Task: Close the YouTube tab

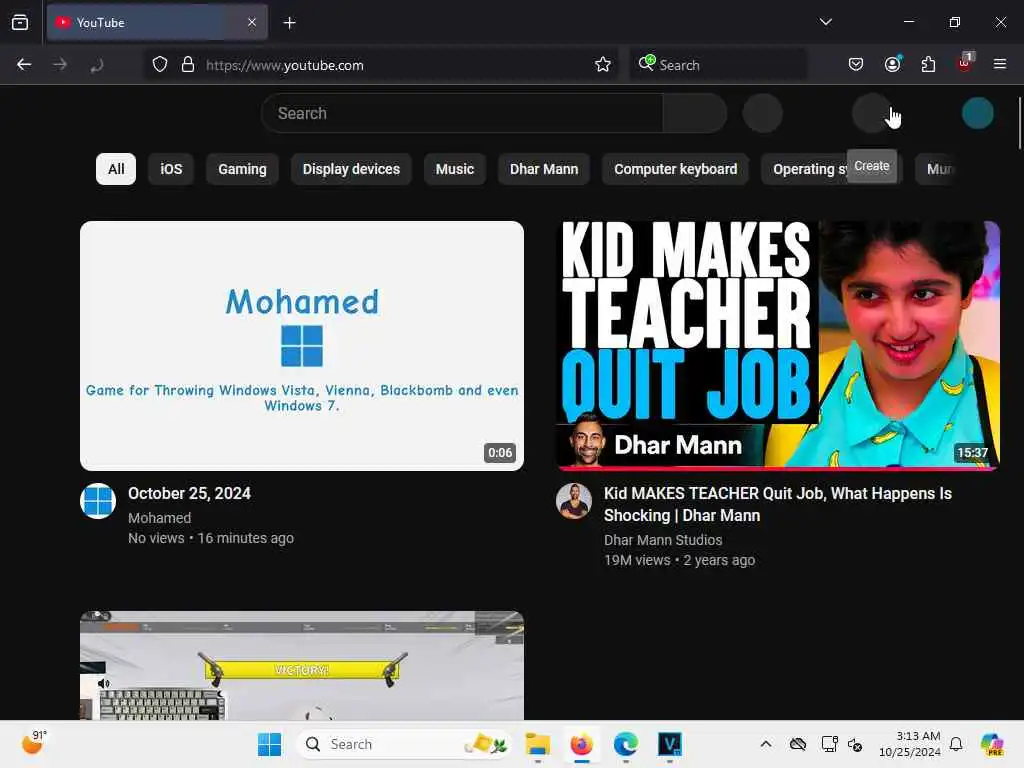Action: [x=252, y=23]
